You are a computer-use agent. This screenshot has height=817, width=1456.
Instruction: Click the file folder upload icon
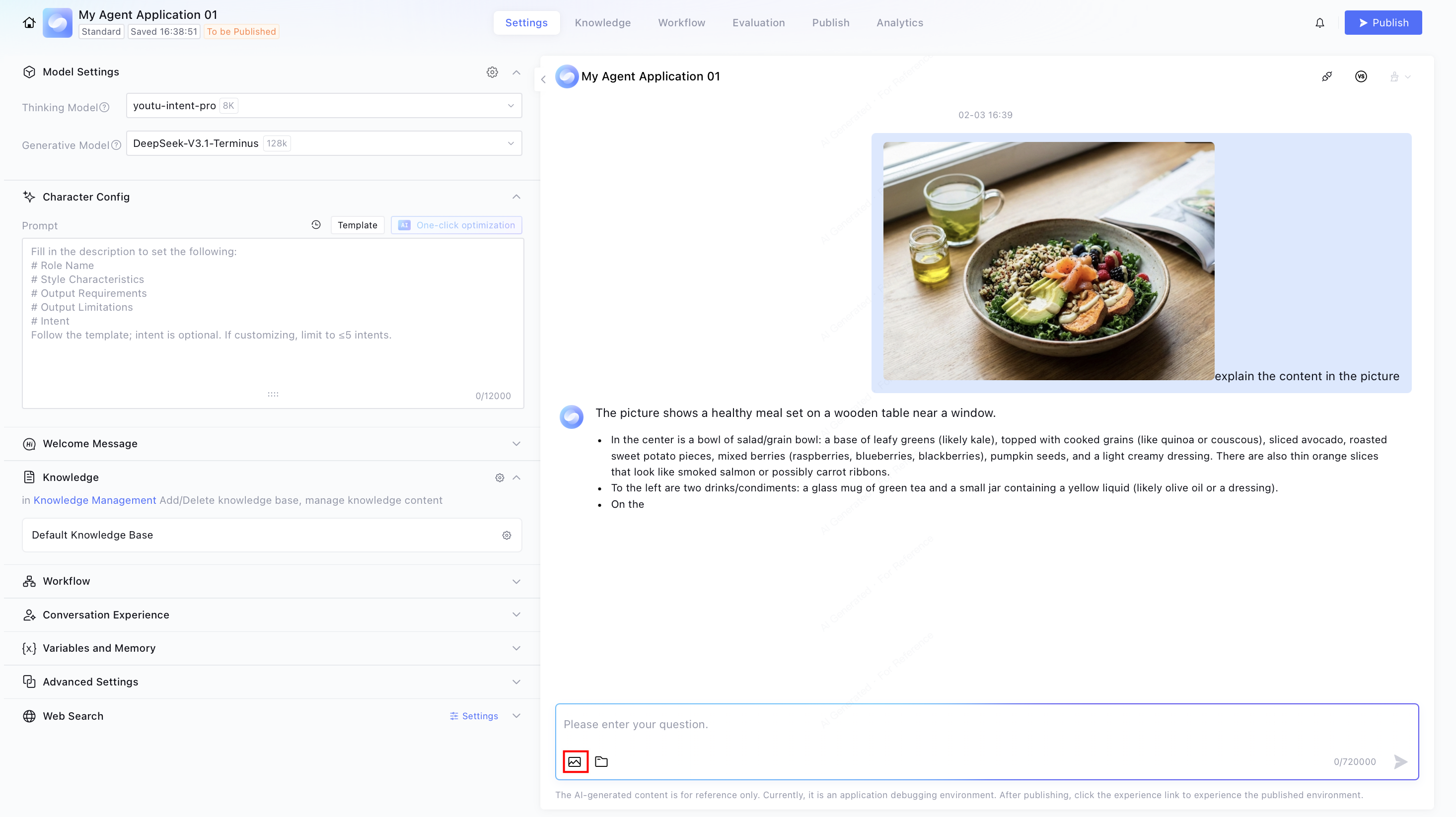pyautogui.click(x=601, y=761)
